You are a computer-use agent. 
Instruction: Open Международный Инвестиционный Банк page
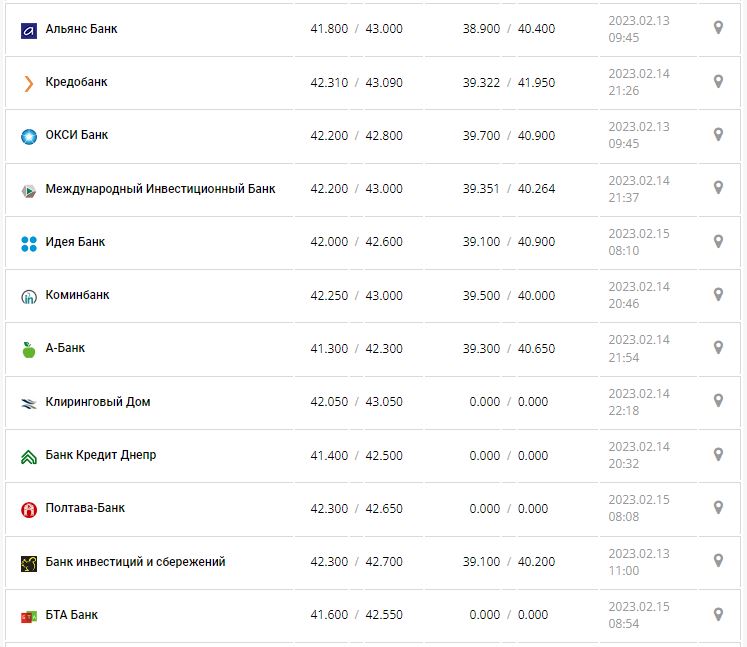pos(160,188)
